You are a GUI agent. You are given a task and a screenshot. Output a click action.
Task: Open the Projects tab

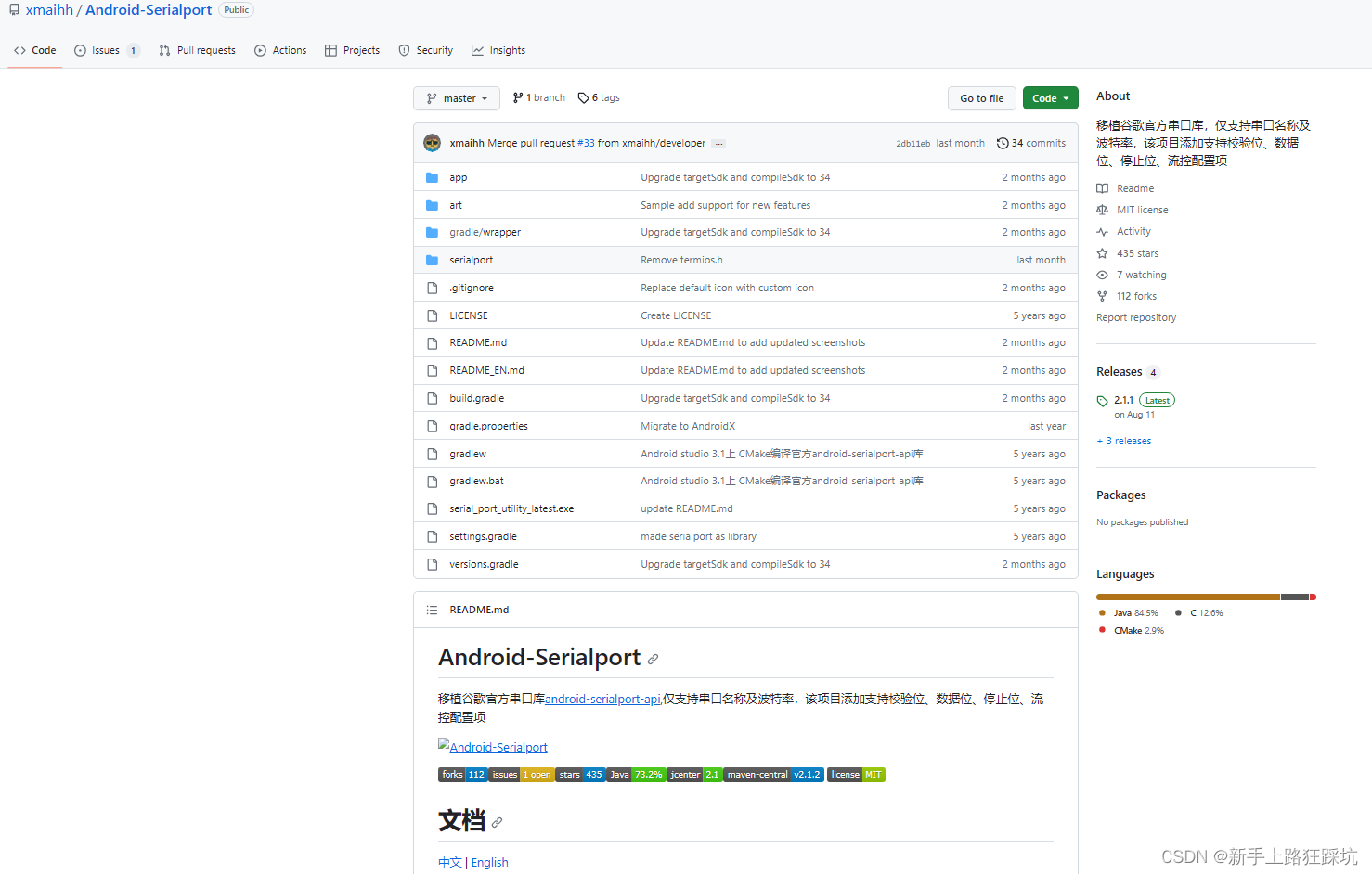[x=352, y=50]
